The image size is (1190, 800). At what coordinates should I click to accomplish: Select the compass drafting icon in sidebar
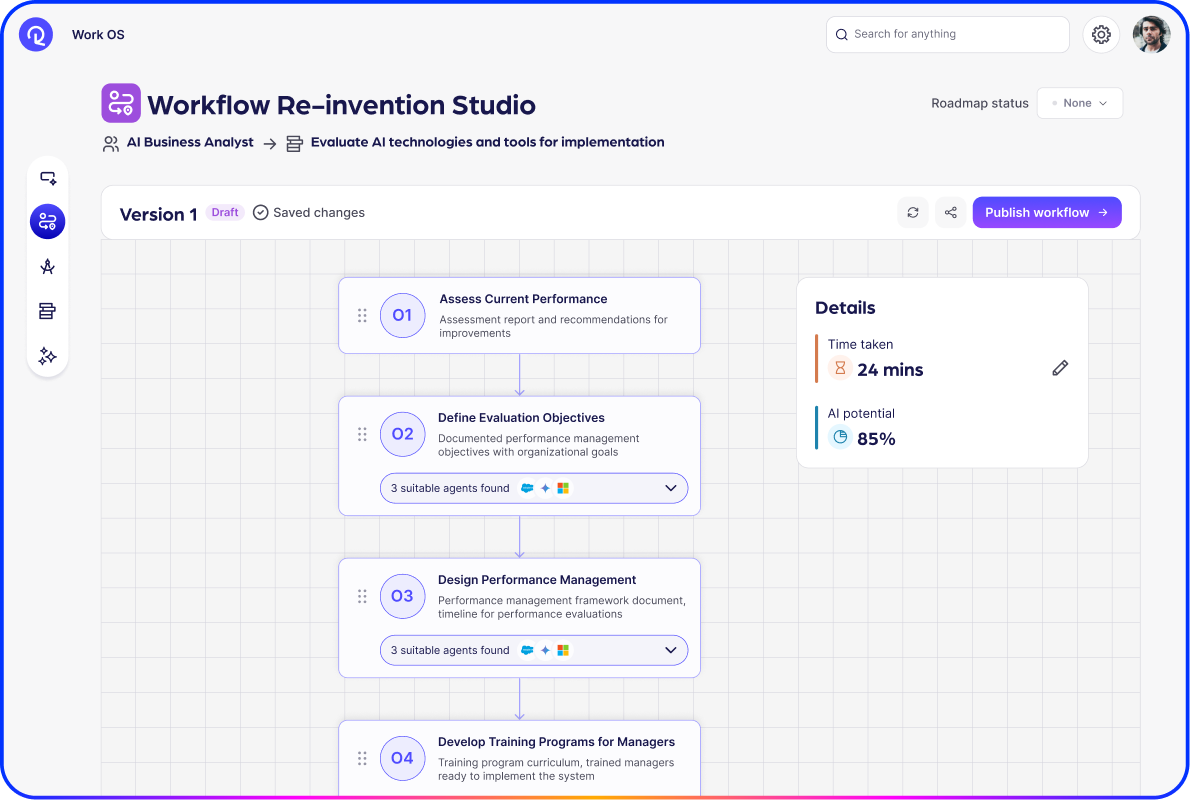click(x=47, y=267)
